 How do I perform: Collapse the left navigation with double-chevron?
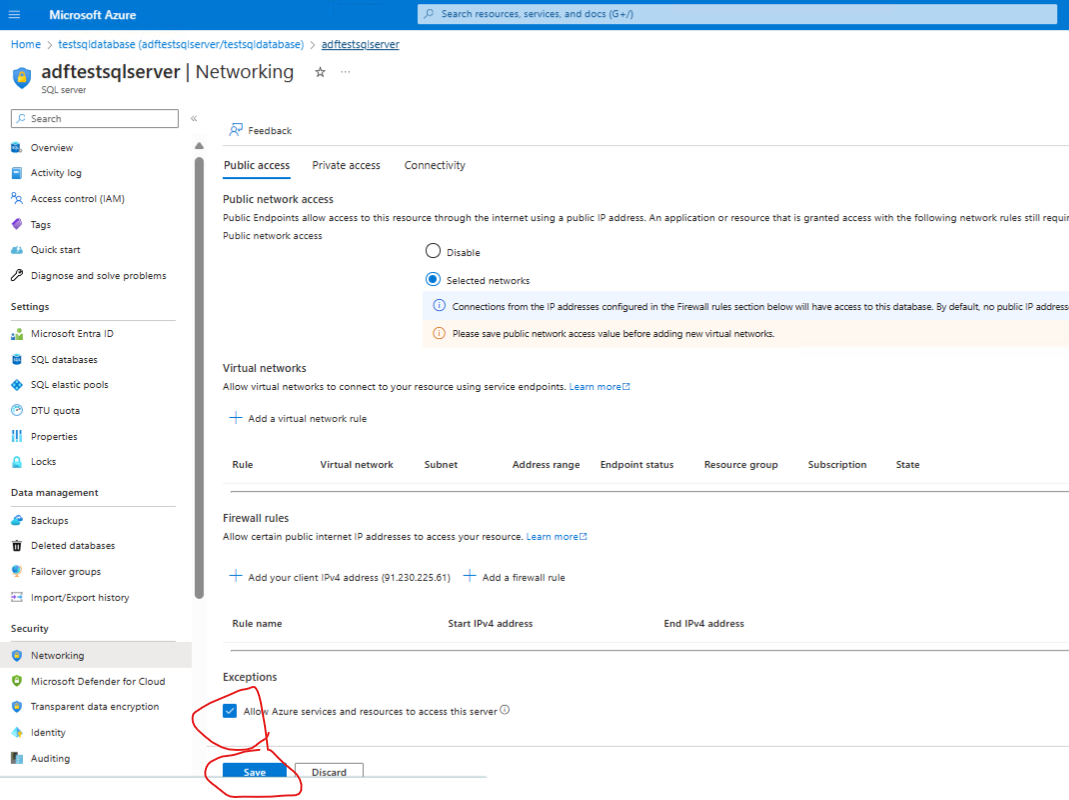(194, 119)
